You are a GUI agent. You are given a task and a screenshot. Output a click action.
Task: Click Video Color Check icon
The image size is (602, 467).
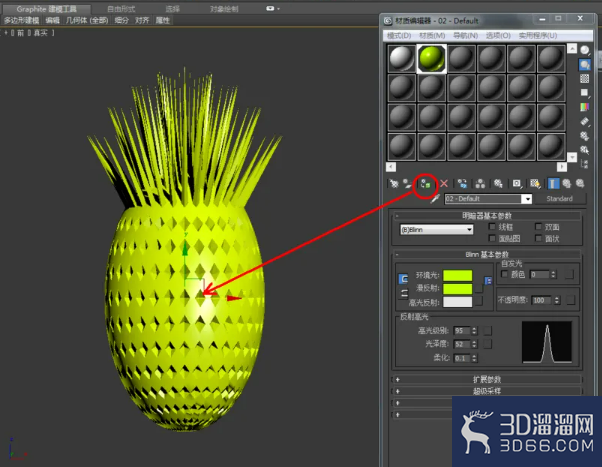[584, 106]
